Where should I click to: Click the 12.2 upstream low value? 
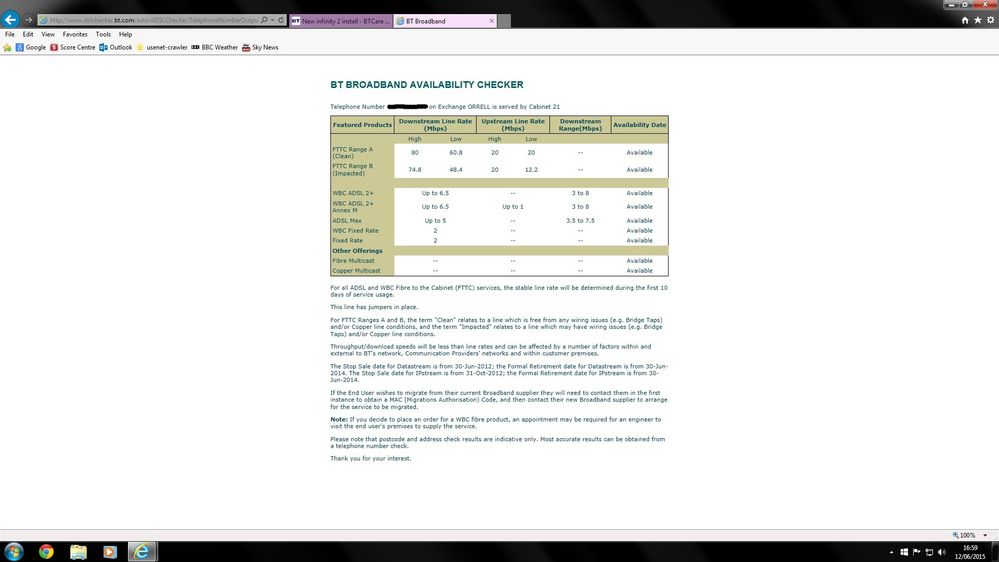pos(531,170)
